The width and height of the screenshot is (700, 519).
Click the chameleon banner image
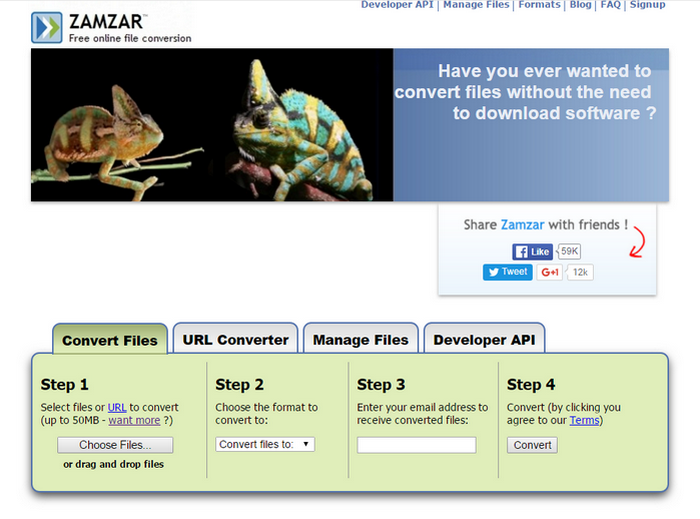coord(212,125)
